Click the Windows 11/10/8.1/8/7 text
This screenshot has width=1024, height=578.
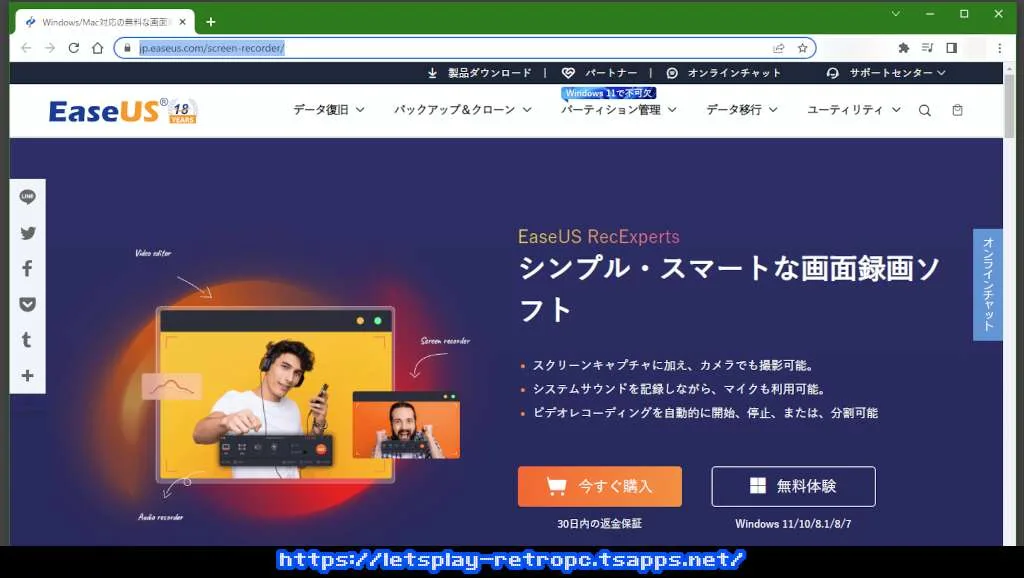[793, 524]
